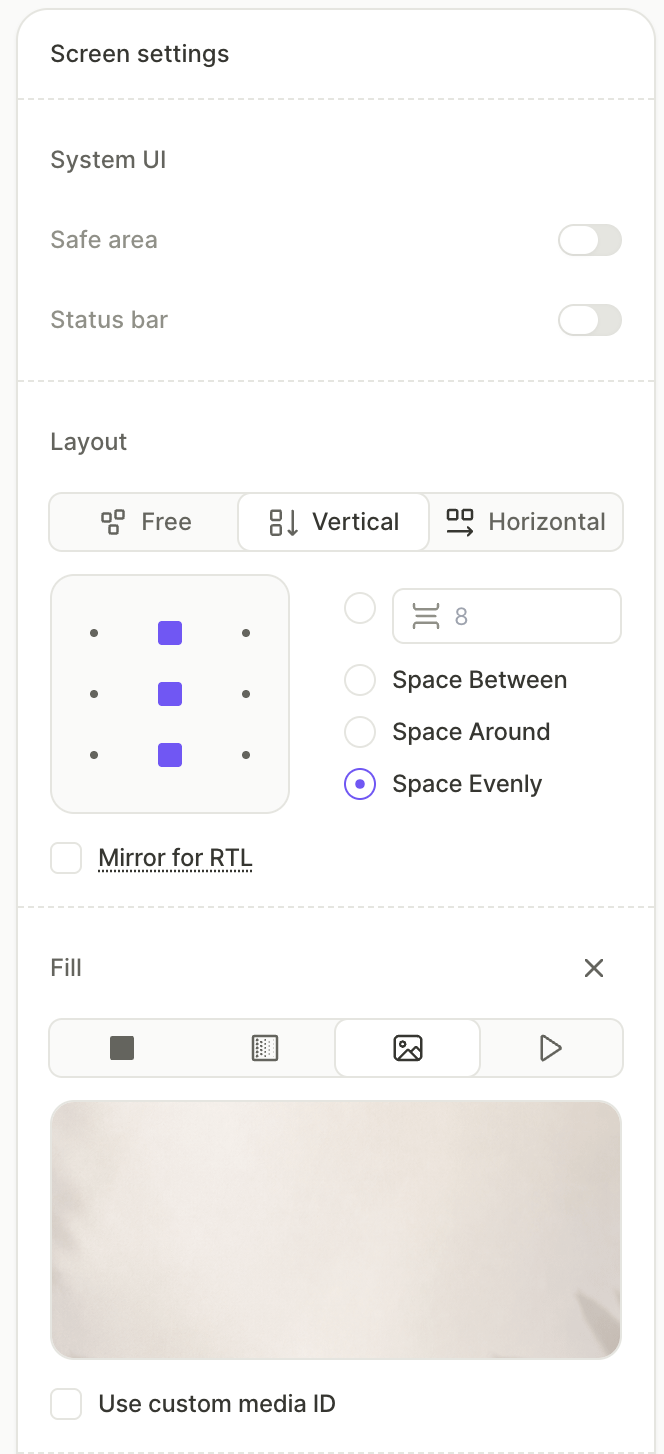
Task: Select the Free layout tab
Action: tap(145, 522)
